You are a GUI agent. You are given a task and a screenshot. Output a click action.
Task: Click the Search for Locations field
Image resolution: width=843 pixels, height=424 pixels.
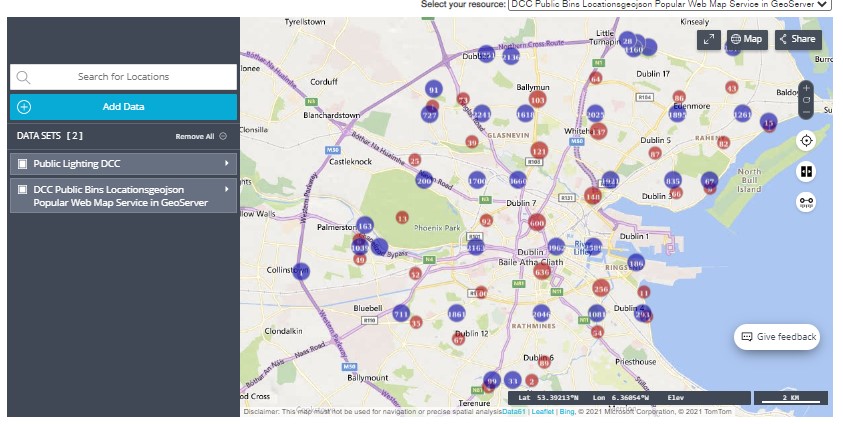(x=123, y=77)
